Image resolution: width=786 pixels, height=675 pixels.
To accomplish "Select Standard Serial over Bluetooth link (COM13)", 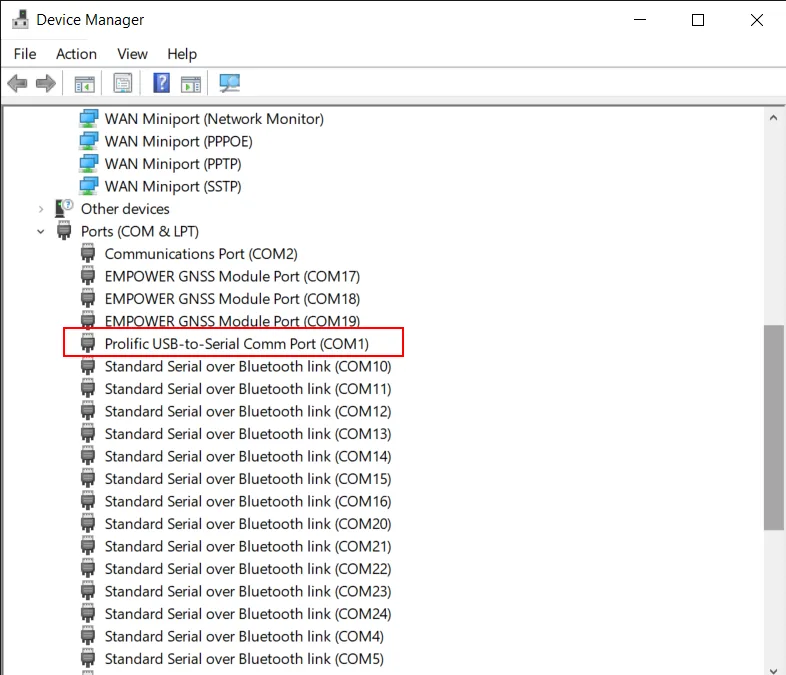I will tap(248, 434).
